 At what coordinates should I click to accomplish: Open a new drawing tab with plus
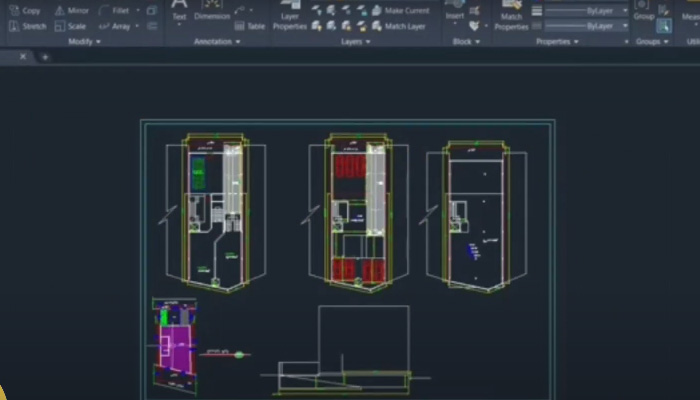tap(45, 57)
